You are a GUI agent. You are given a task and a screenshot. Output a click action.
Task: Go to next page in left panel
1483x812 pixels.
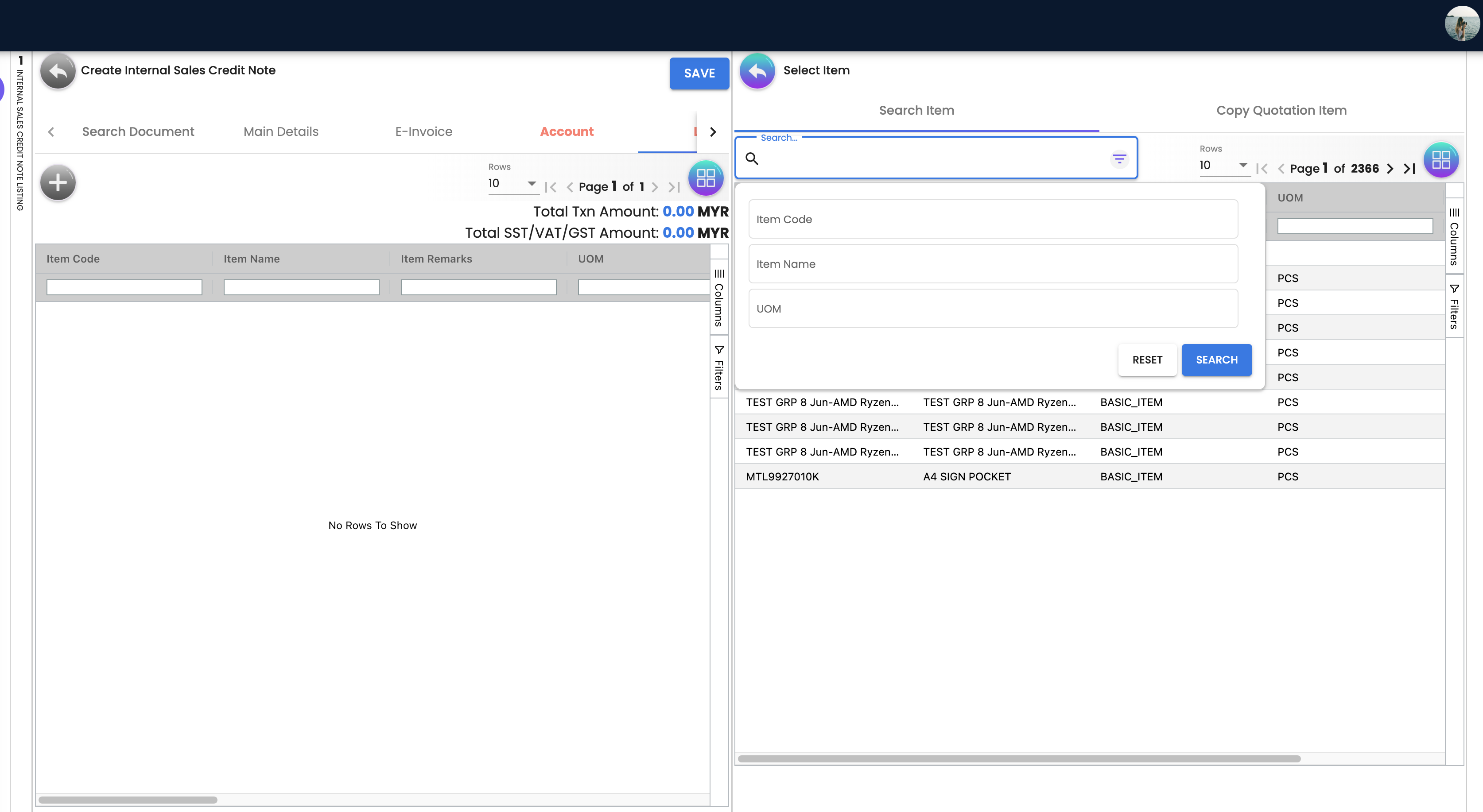[655, 186]
